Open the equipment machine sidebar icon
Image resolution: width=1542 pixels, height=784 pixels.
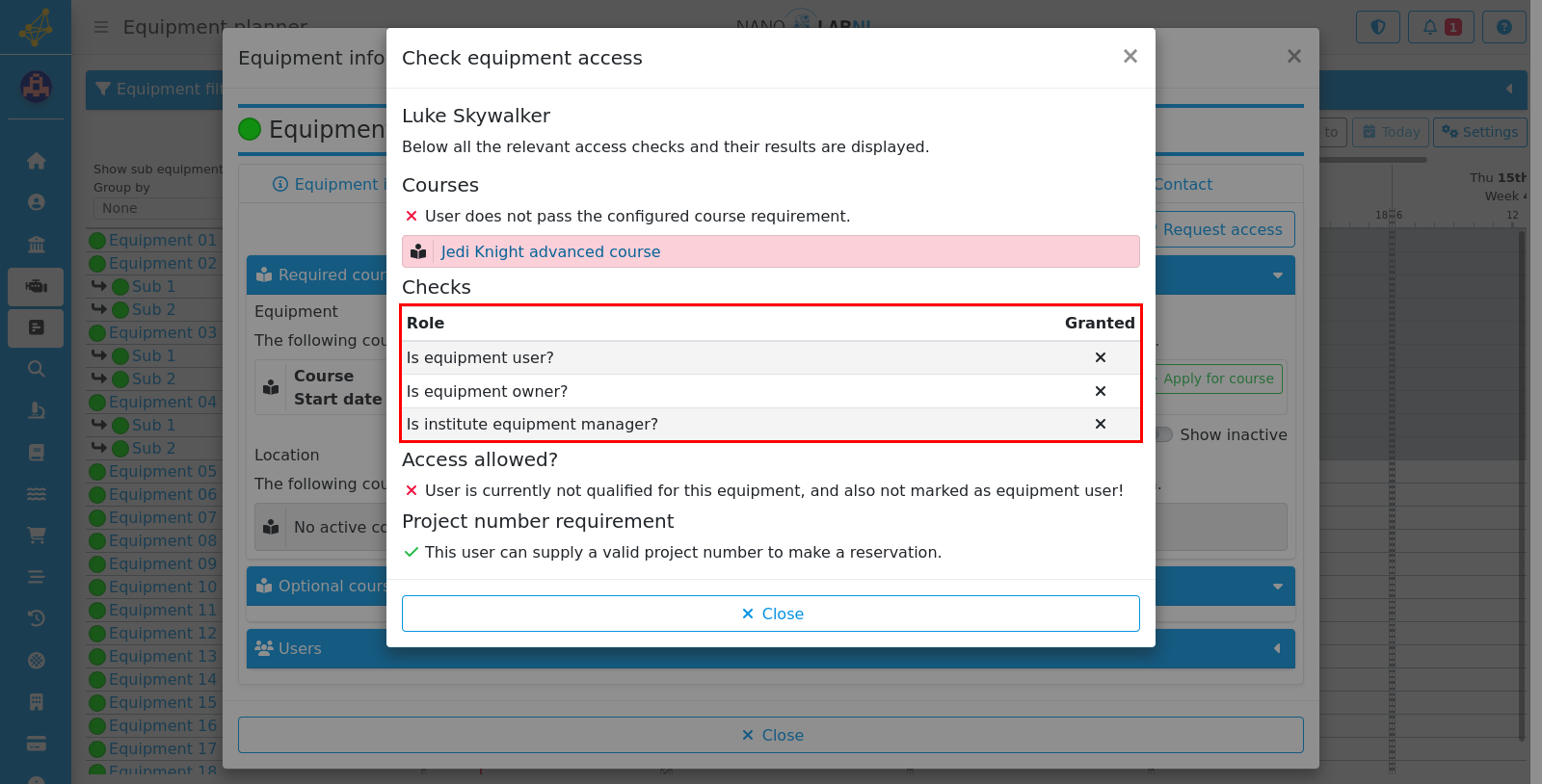click(x=37, y=286)
